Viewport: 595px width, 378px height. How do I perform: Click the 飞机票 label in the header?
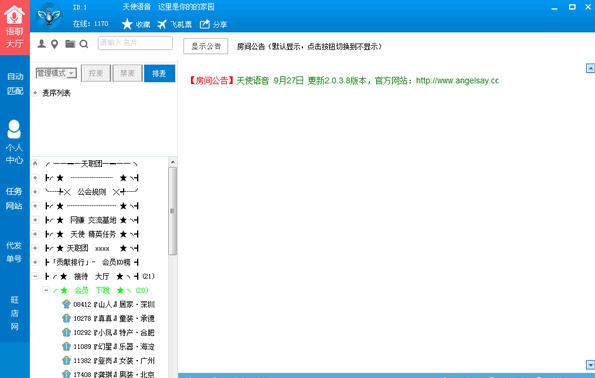pos(181,25)
